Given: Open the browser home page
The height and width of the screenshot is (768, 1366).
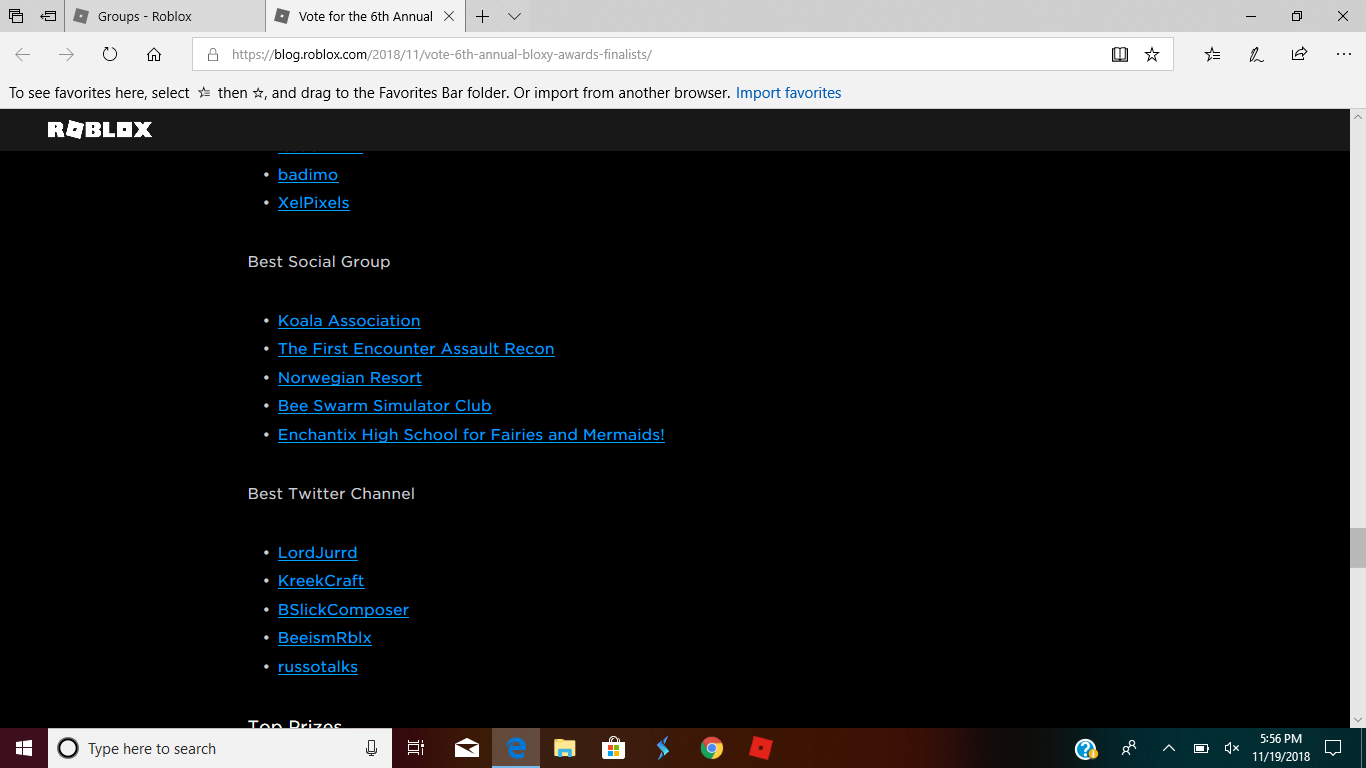Looking at the screenshot, I should point(153,55).
